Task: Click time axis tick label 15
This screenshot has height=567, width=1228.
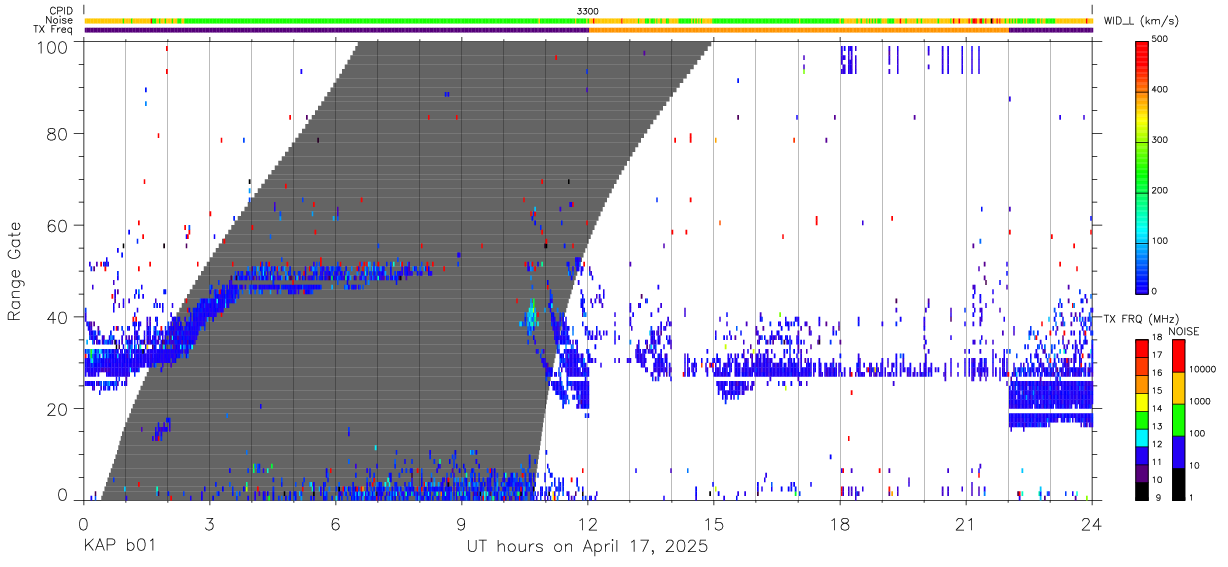Action: click(x=714, y=524)
